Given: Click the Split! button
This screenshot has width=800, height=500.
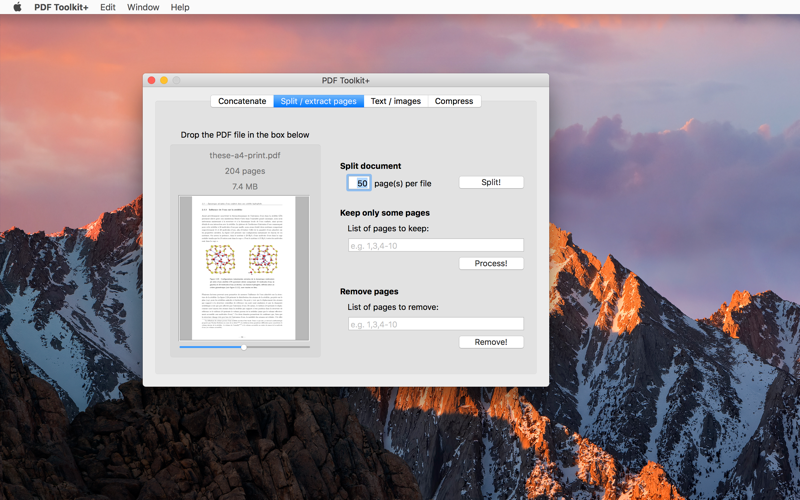Looking at the screenshot, I should [491, 182].
